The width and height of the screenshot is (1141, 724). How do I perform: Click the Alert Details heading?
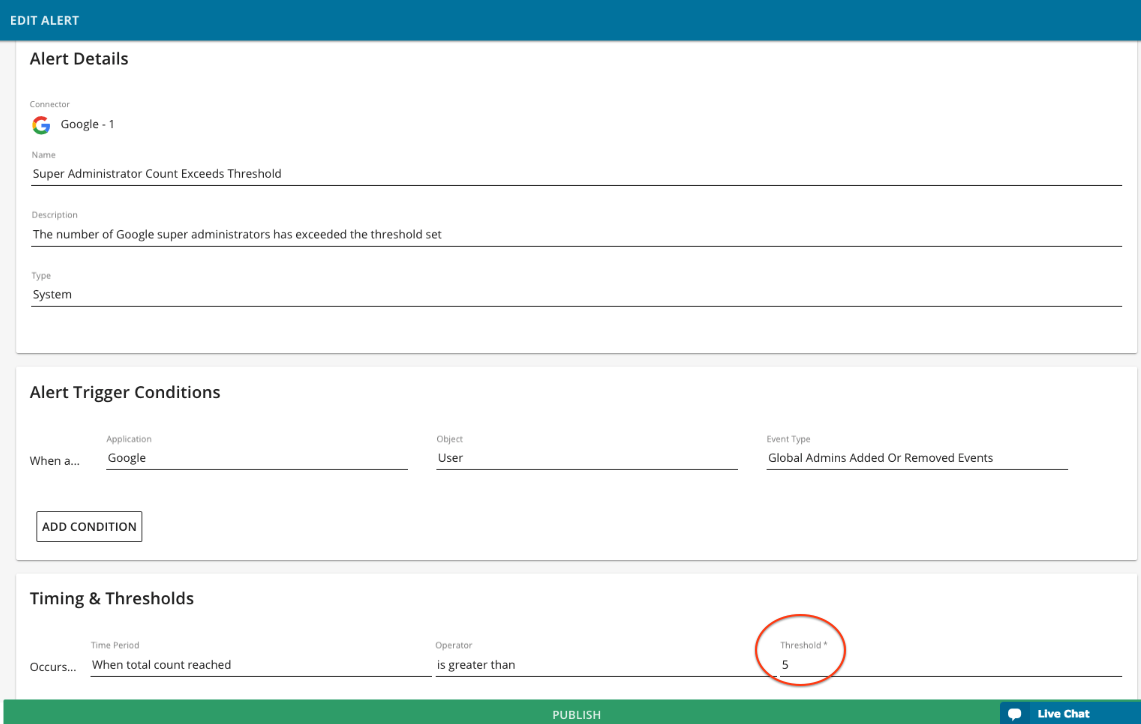point(79,59)
